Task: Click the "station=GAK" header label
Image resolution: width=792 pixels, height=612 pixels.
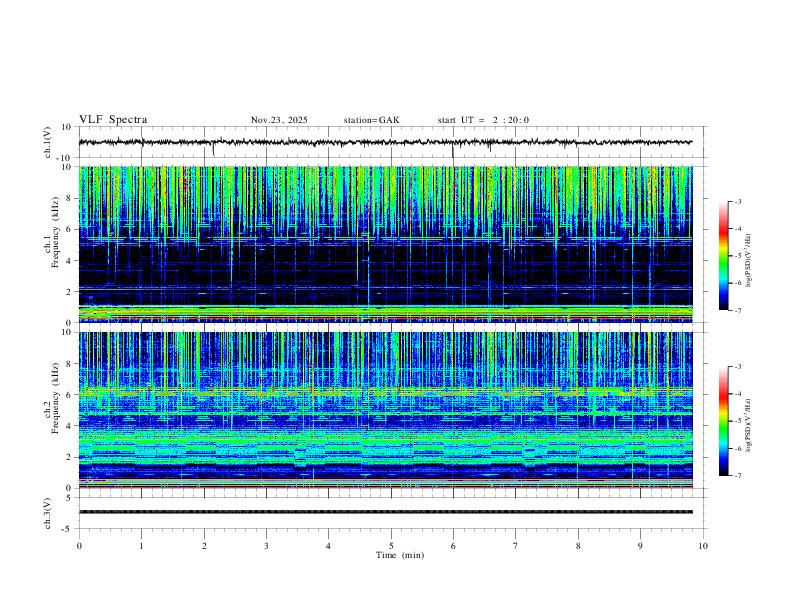Action: click(372, 120)
